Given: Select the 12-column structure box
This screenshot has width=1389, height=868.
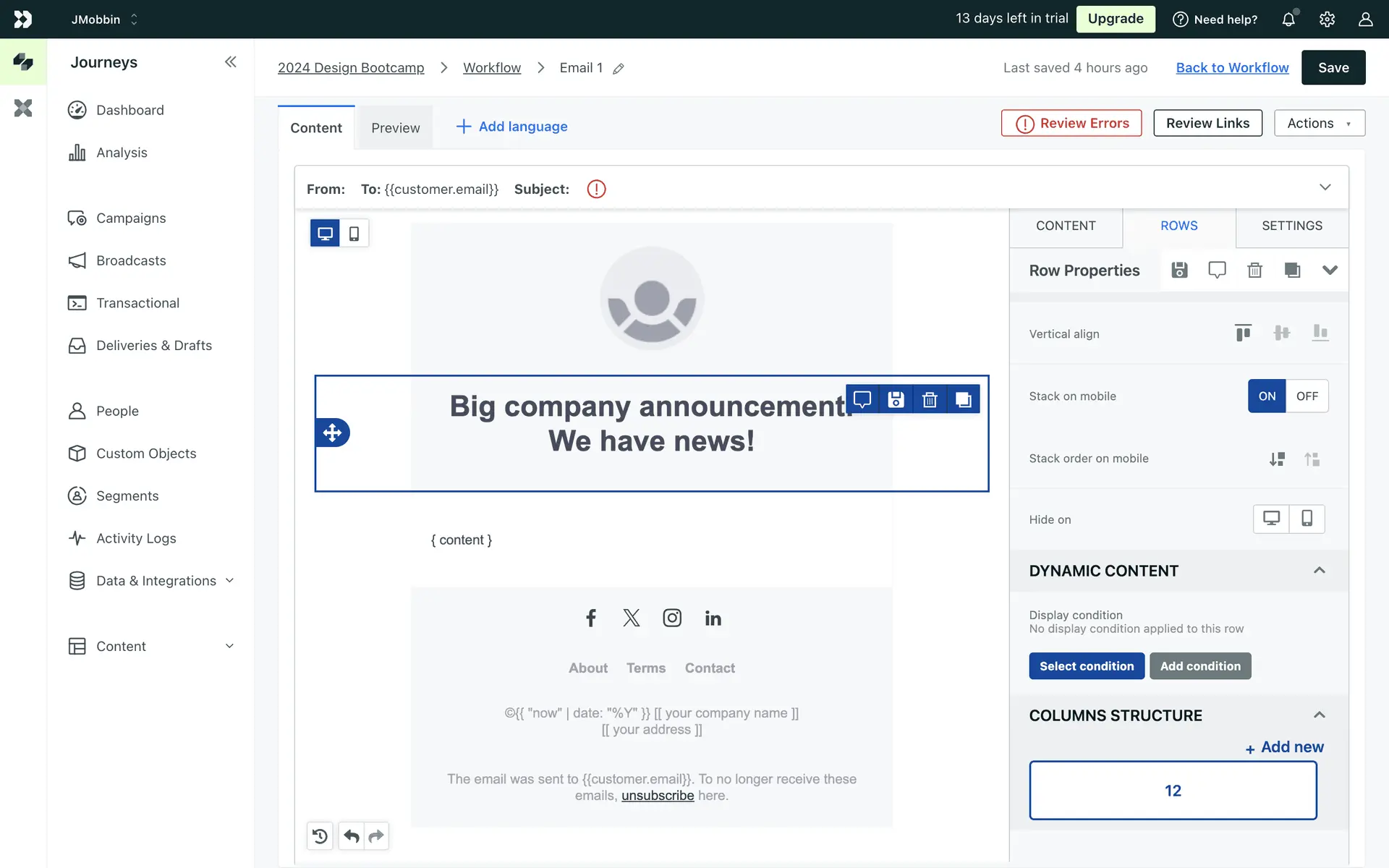Looking at the screenshot, I should tap(1173, 791).
